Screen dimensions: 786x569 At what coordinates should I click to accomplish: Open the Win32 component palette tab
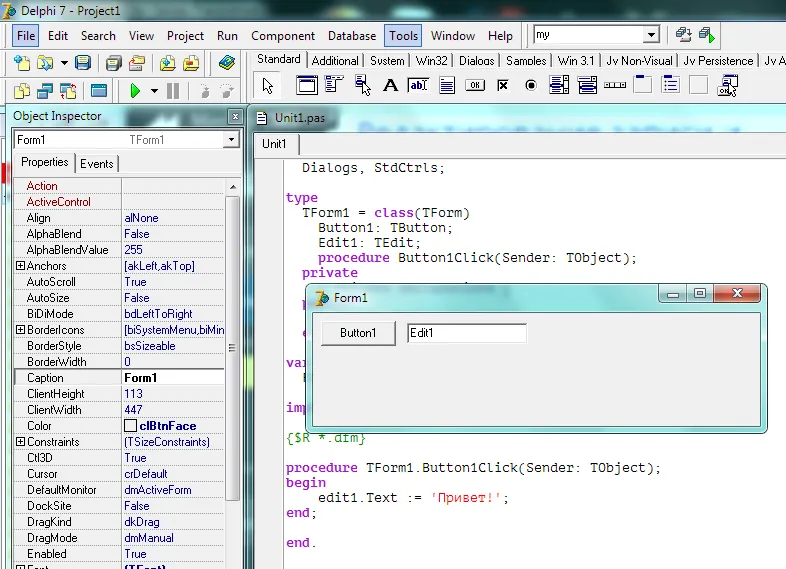[x=432, y=60]
